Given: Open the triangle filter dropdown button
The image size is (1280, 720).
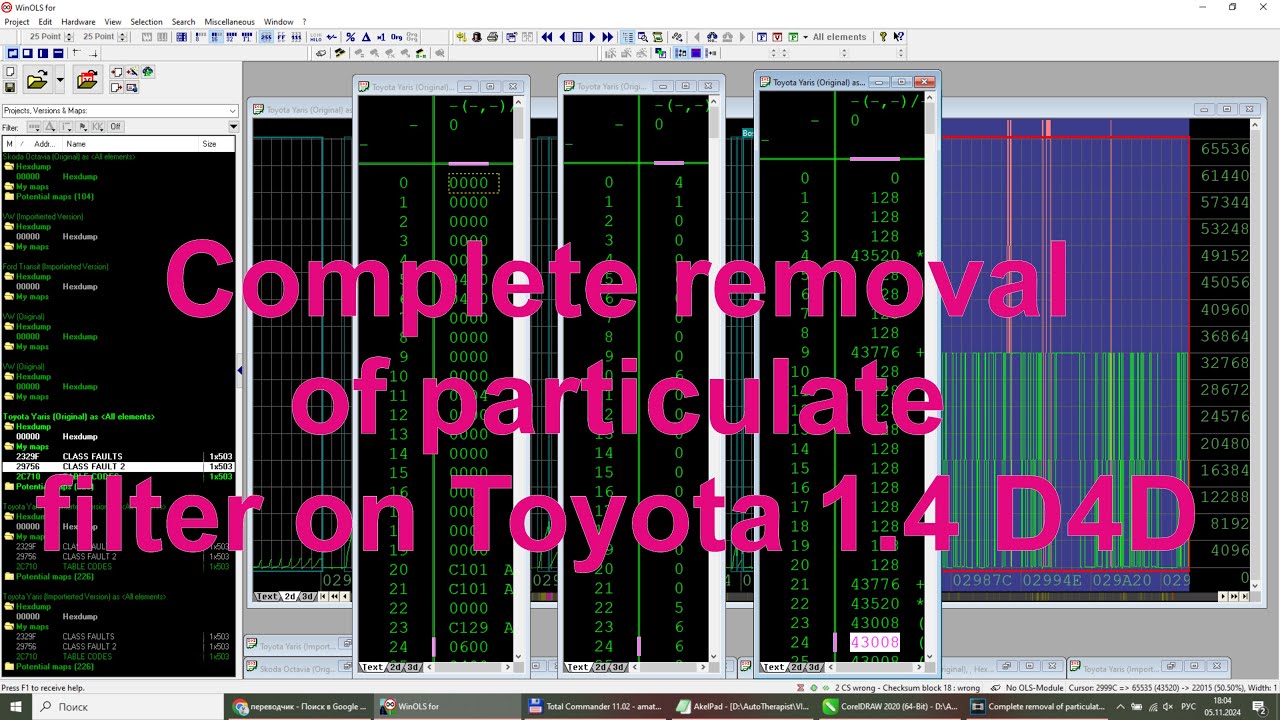Looking at the screenshot, I should pyautogui.click(x=50, y=127).
